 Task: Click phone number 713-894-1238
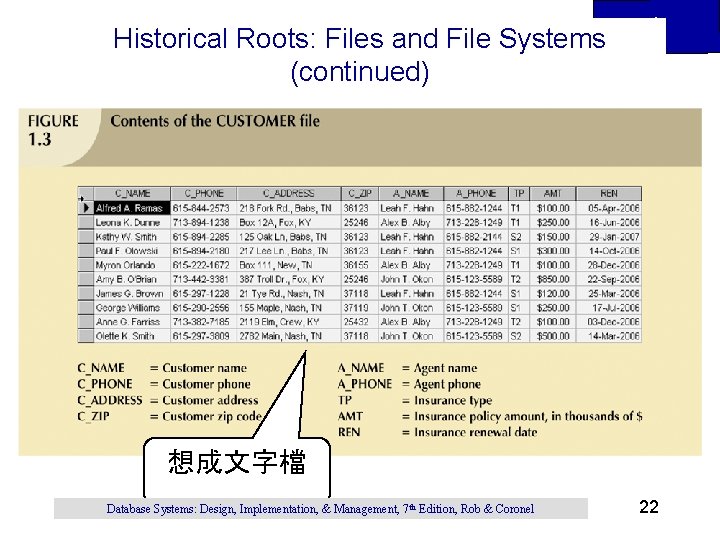tap(201, 222)
